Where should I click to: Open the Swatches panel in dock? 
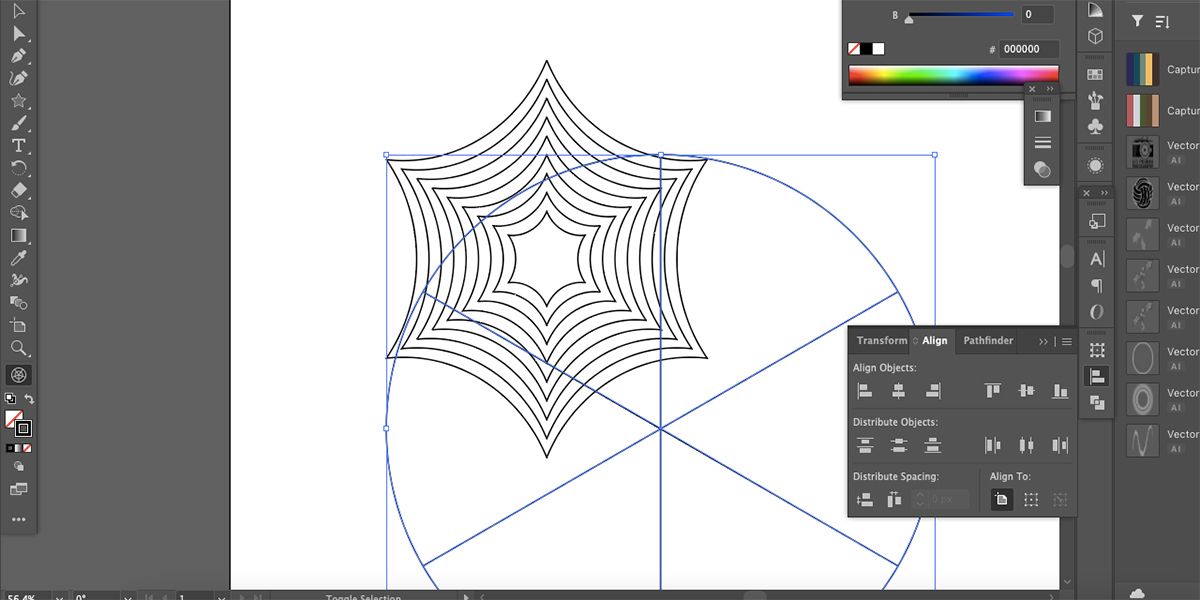click(x=1095, y=73)
